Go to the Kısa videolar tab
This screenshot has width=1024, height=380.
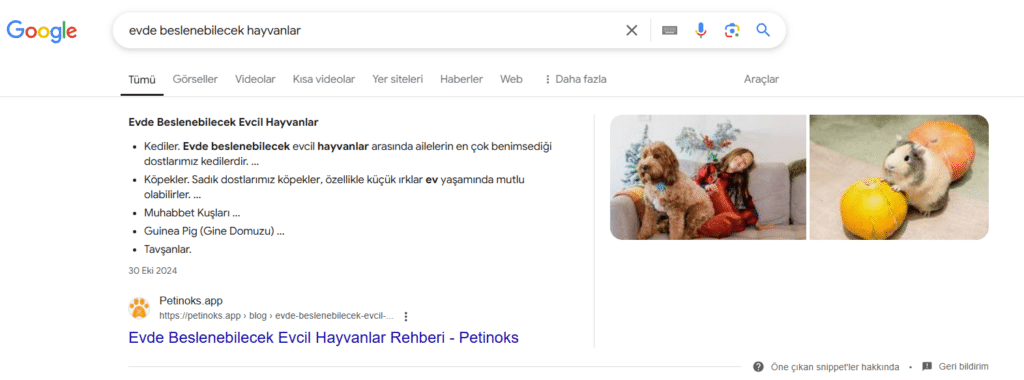[324, 79]
